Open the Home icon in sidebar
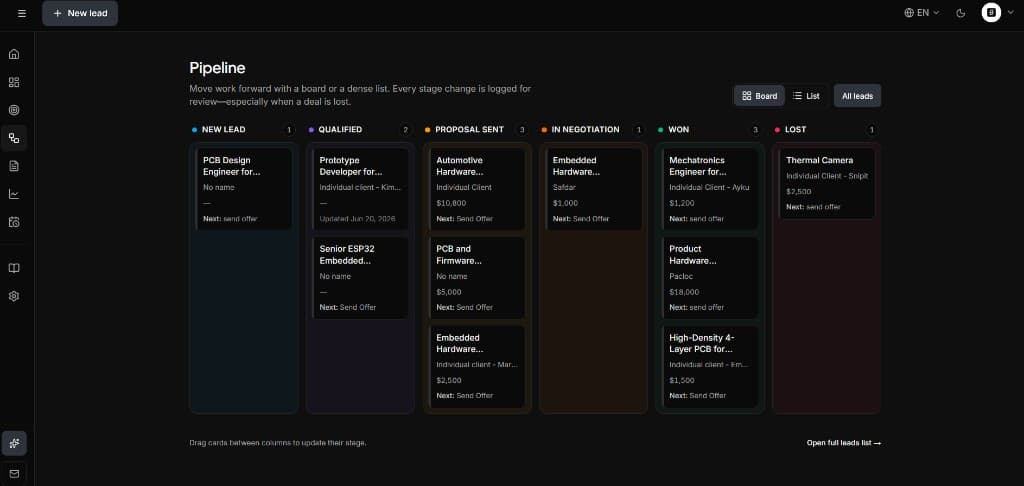Viewport: 1024px width, 486px height. point(14,54)
